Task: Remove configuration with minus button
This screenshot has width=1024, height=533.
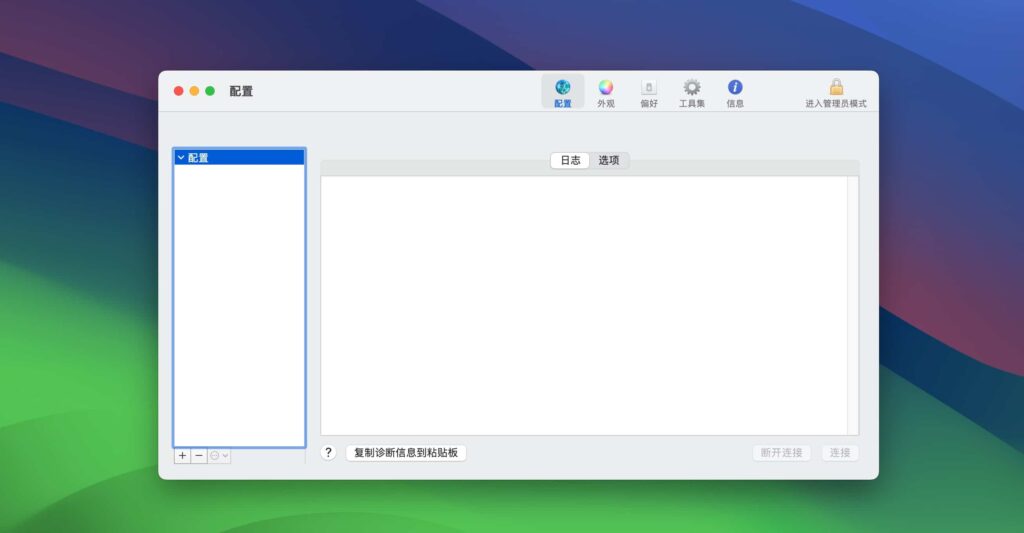Action: [x=199, y=455]
